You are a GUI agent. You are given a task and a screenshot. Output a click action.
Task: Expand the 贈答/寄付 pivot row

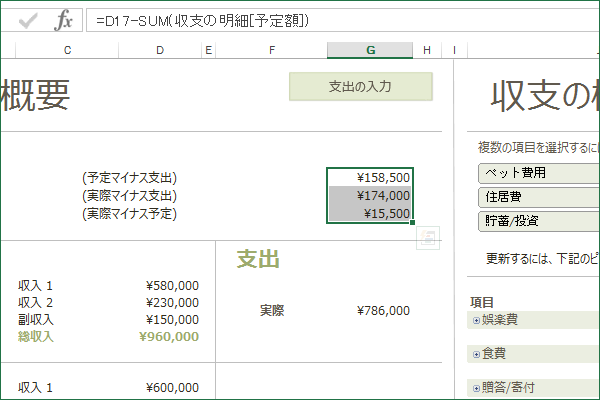click(476, 389)
